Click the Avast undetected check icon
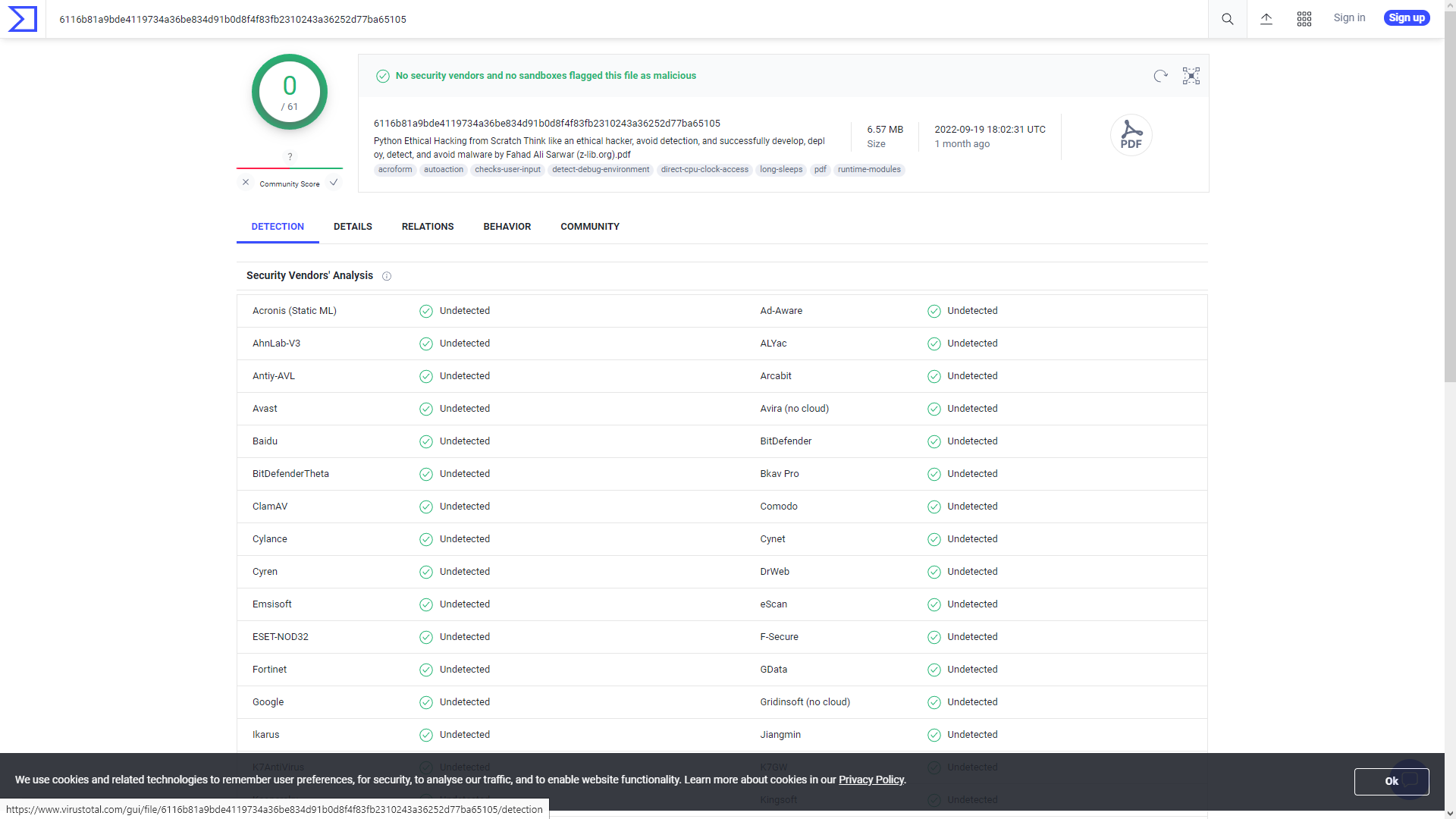 pyautogui.click(x=426, y=409)
